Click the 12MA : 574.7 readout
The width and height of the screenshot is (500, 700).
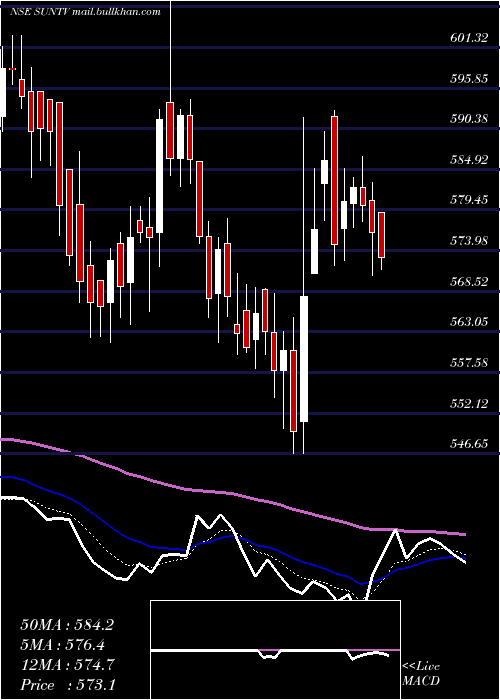point(67,665)
